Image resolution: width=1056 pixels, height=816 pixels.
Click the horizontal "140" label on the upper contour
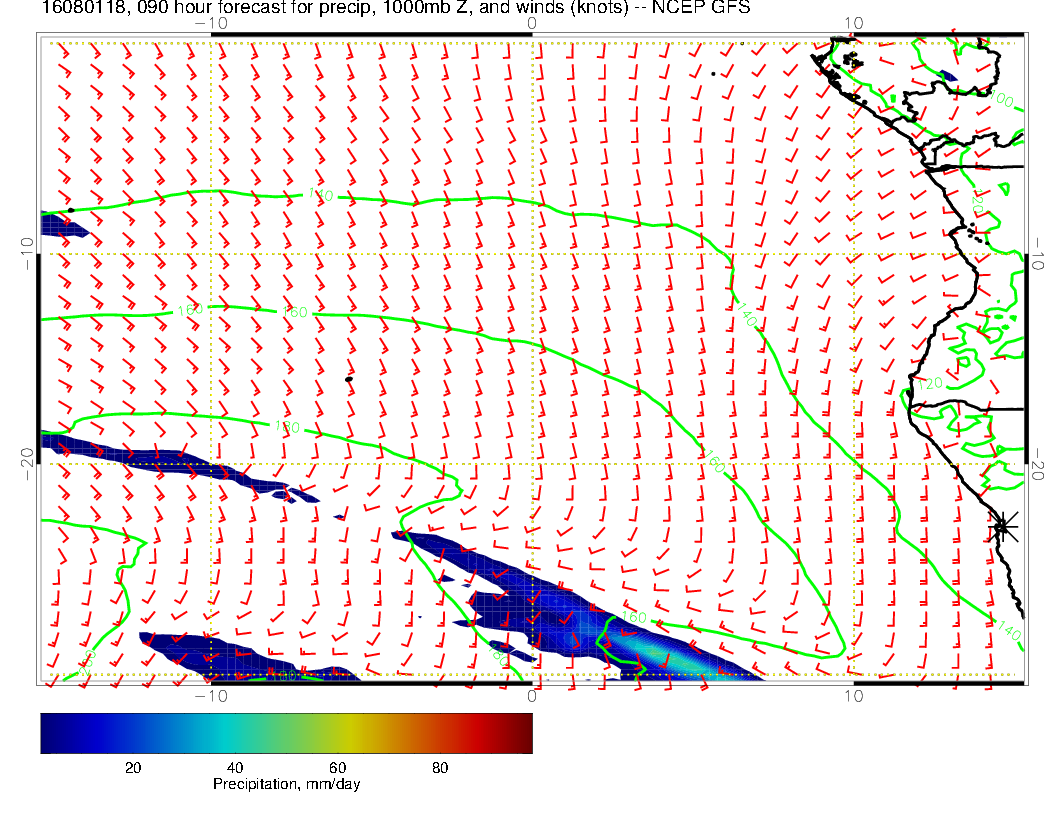click(x=321, y=195)
